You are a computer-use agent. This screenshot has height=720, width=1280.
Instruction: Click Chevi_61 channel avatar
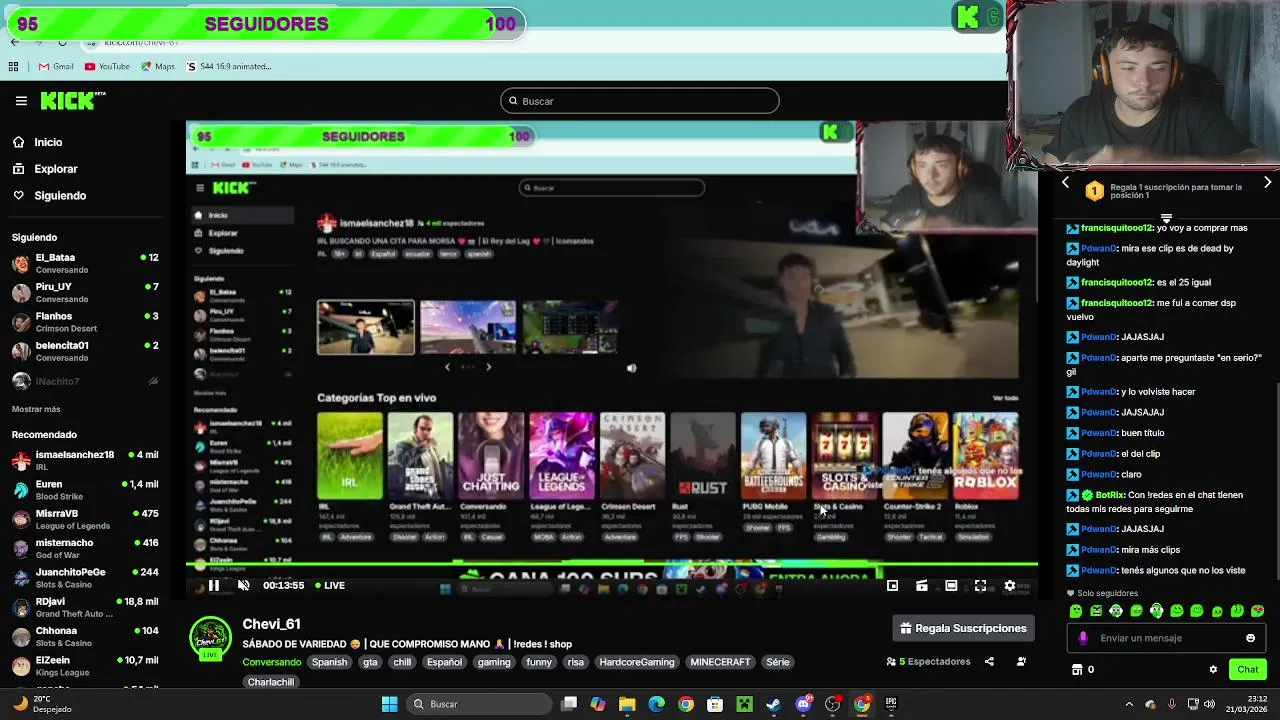click(210, 639)
